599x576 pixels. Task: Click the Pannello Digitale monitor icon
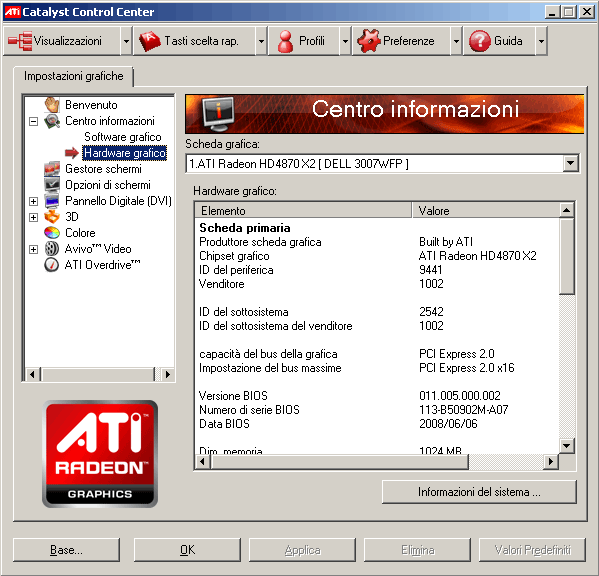pyautogui.click(x=52, y=201)
